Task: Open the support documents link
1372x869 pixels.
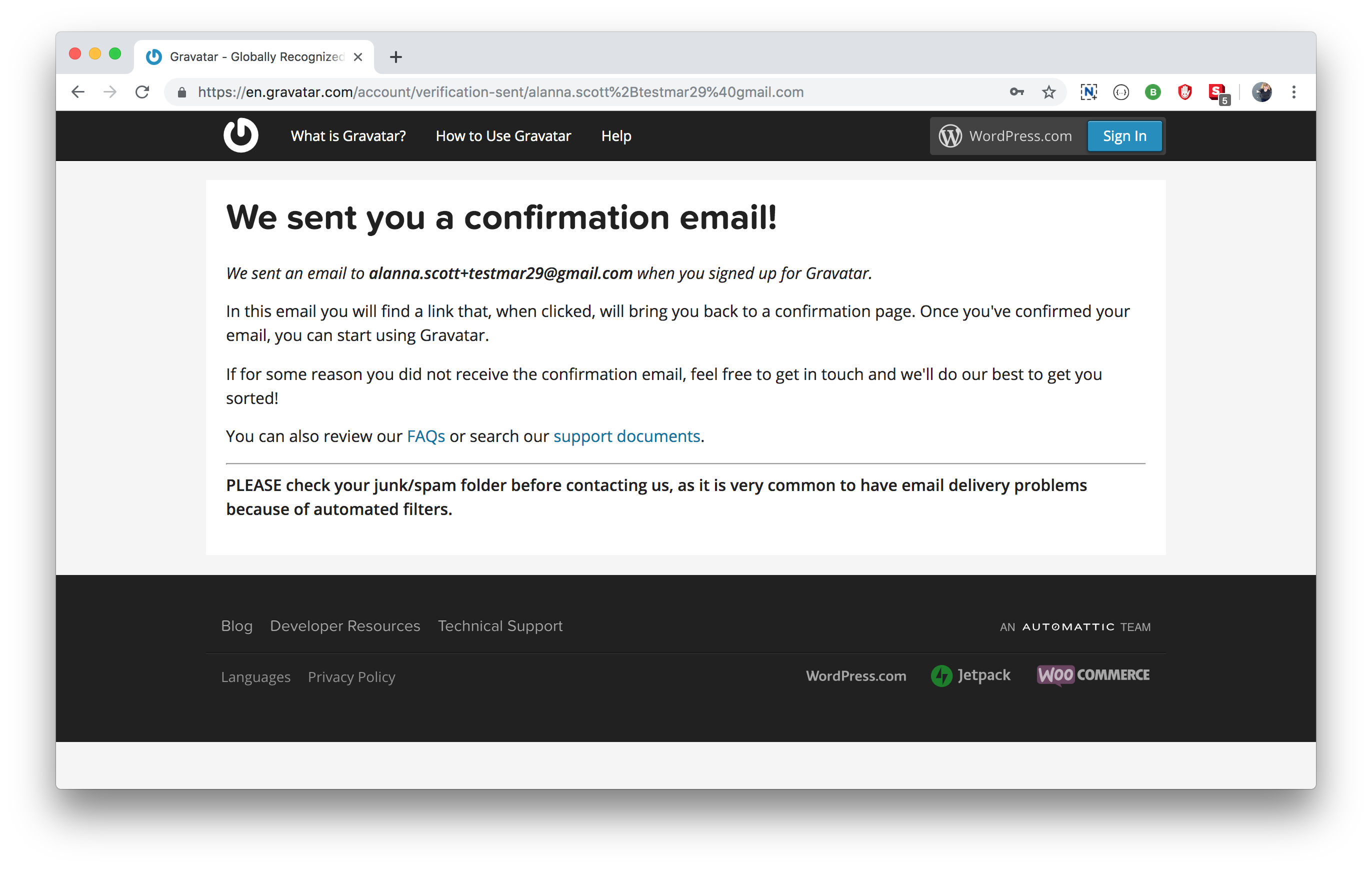Action: point(626,436)
